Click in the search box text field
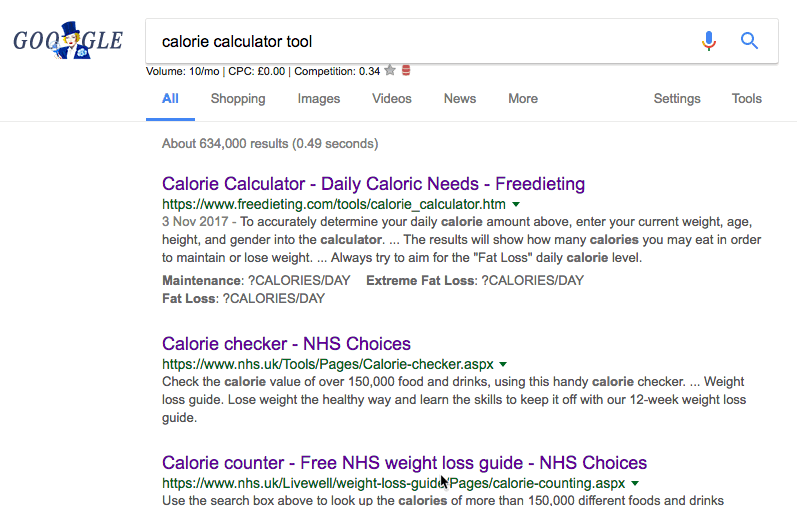This screenshot has height=506, width=797. tap(420, 42)
